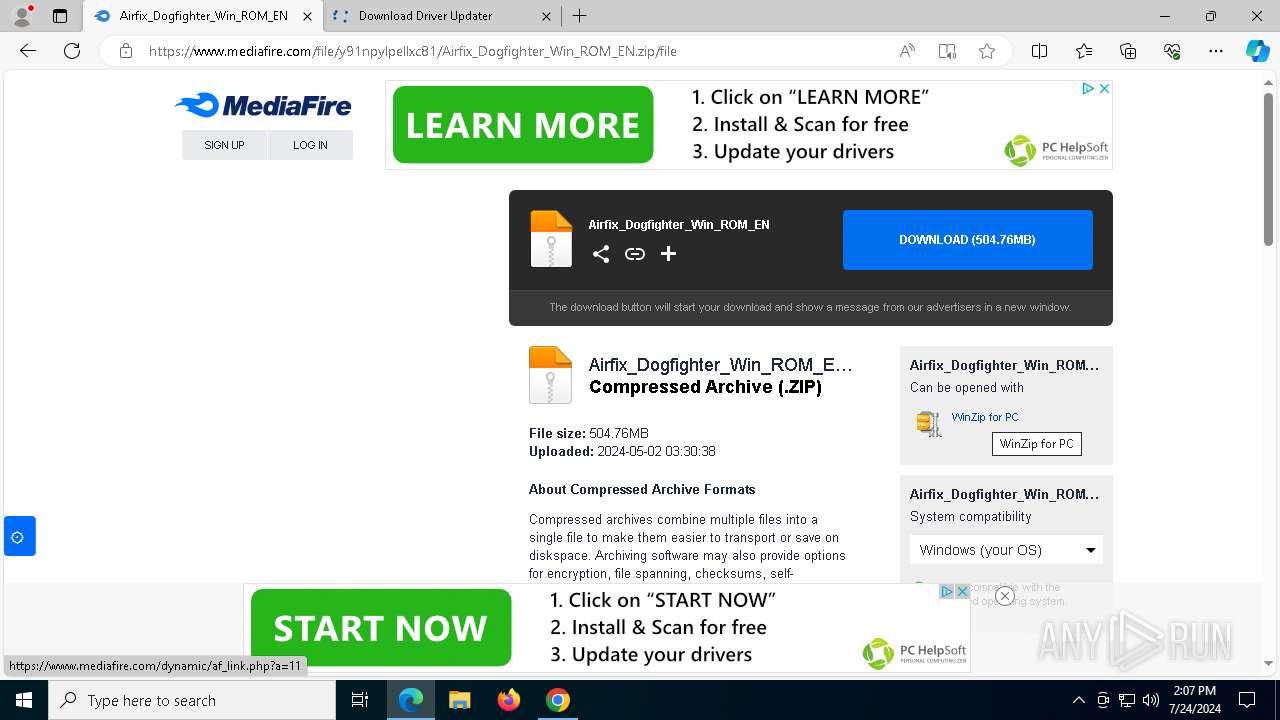This screenshot has height=720, width=1280.
Task: Open the volume control in tray
Action: click(1150, 700)
